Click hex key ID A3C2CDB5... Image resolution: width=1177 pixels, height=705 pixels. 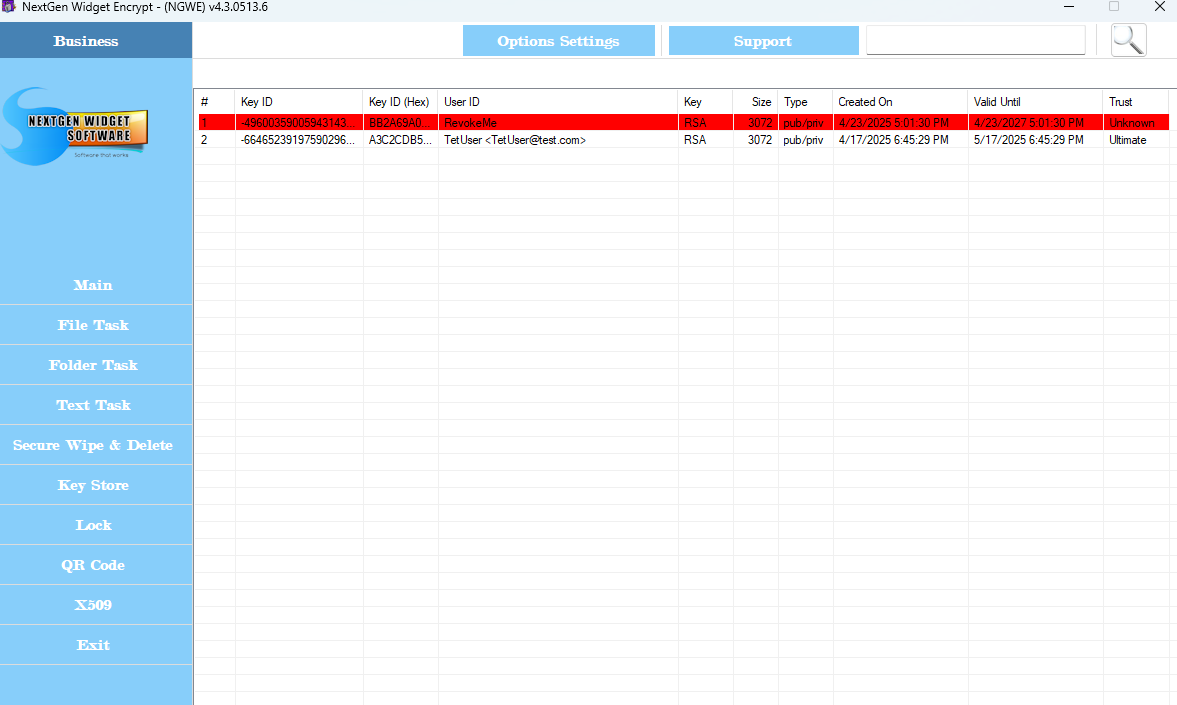coord(400,140)
